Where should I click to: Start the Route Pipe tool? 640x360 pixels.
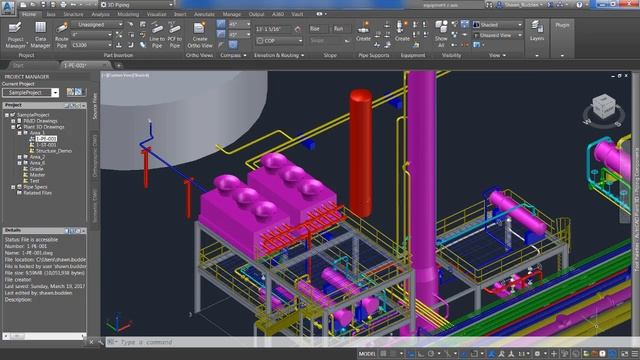62,36
